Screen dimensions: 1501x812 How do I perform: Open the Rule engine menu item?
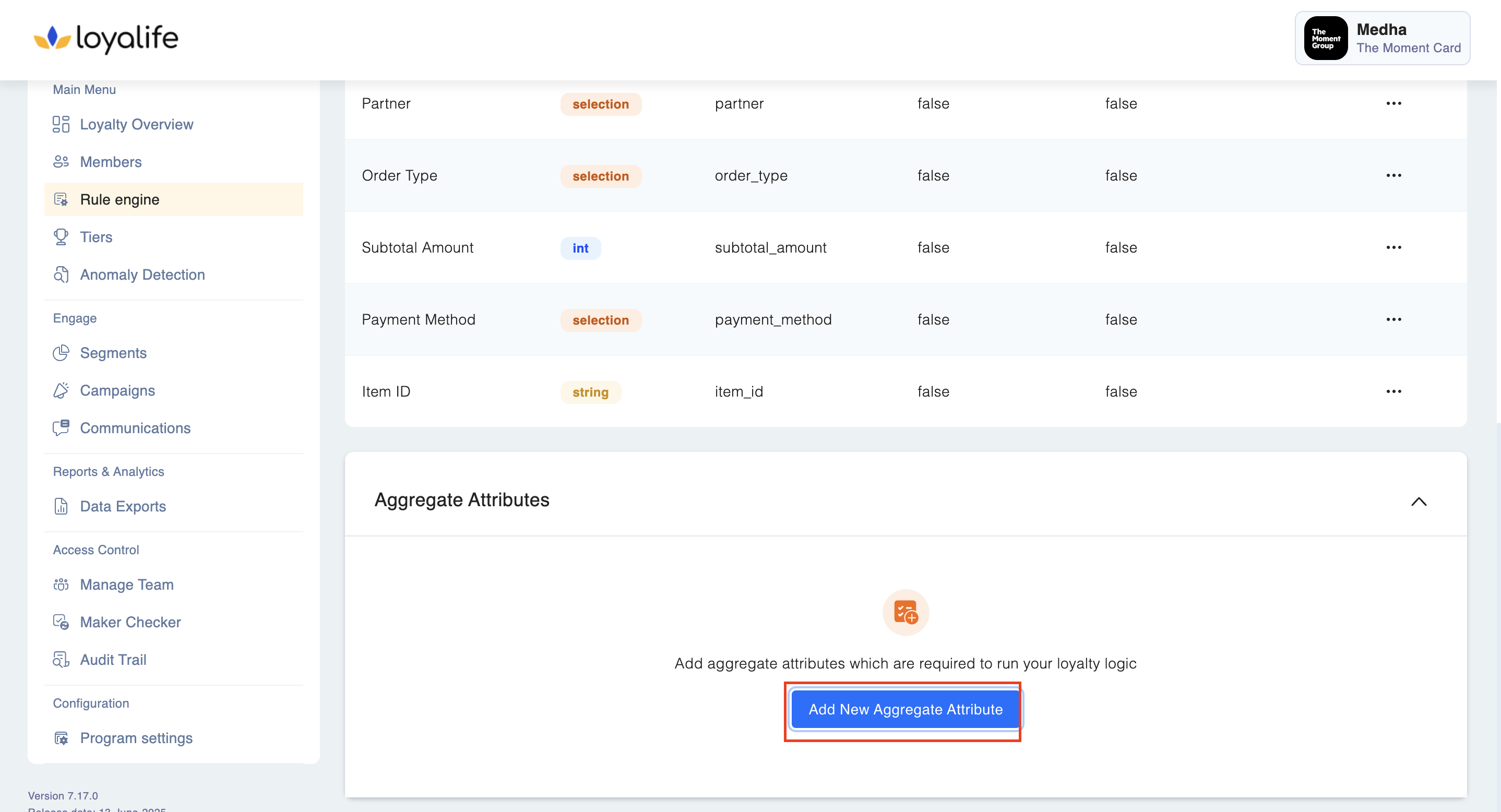pos(120,199)
